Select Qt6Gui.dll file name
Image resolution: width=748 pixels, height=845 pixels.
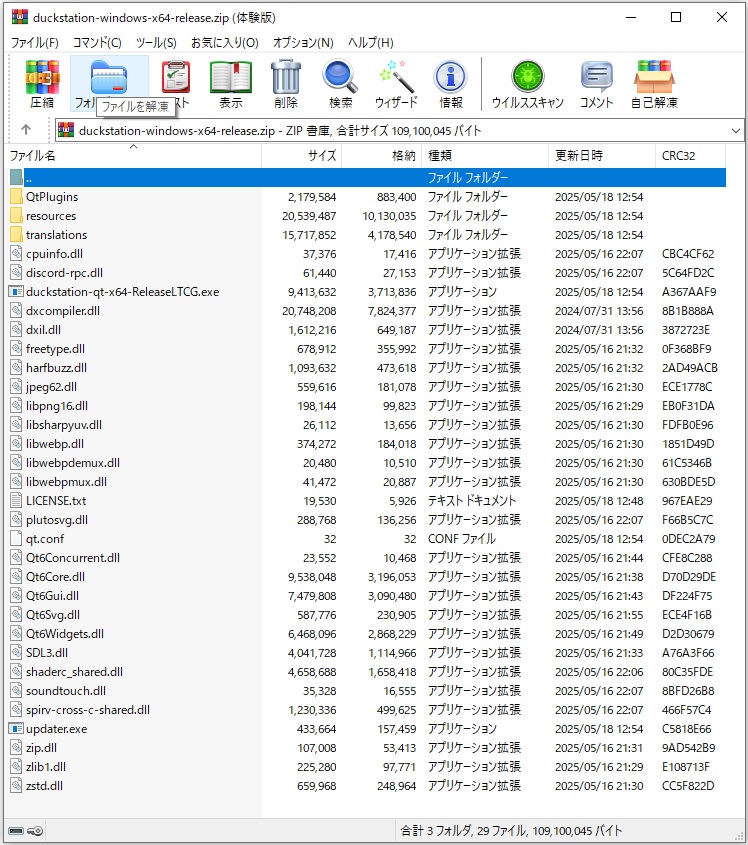pos(52,595)
